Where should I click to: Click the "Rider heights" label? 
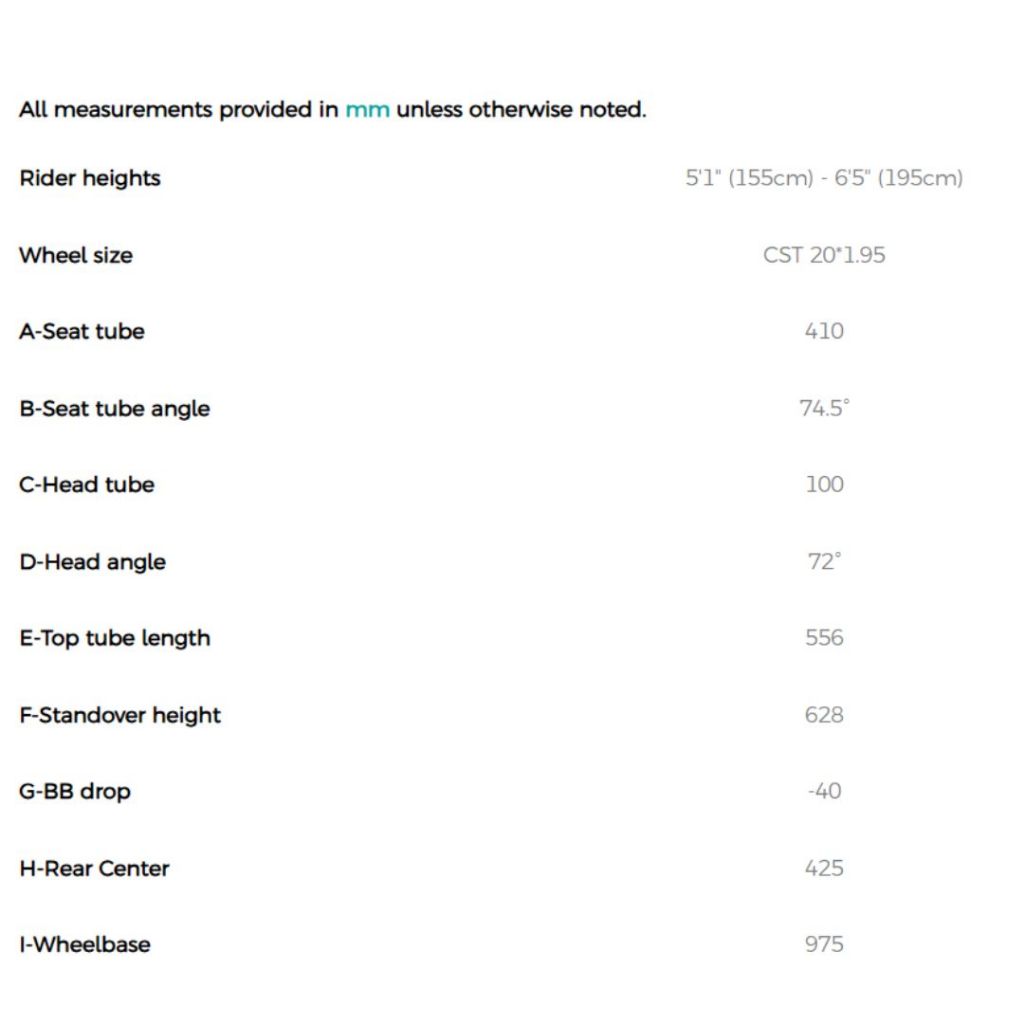click(x=90, y=178)
